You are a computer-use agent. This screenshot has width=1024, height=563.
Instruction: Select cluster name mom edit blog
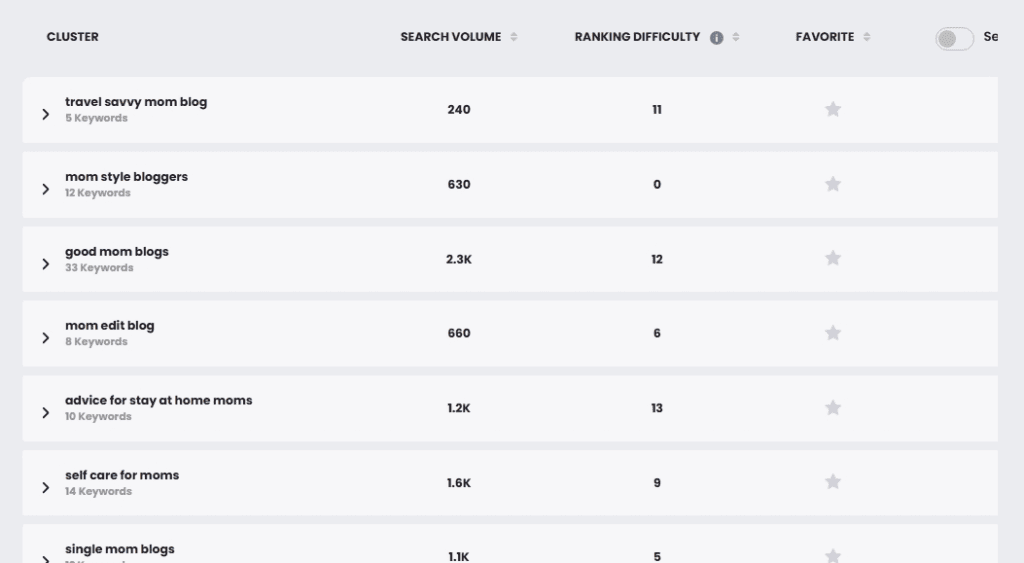click(x=110, y=325)
